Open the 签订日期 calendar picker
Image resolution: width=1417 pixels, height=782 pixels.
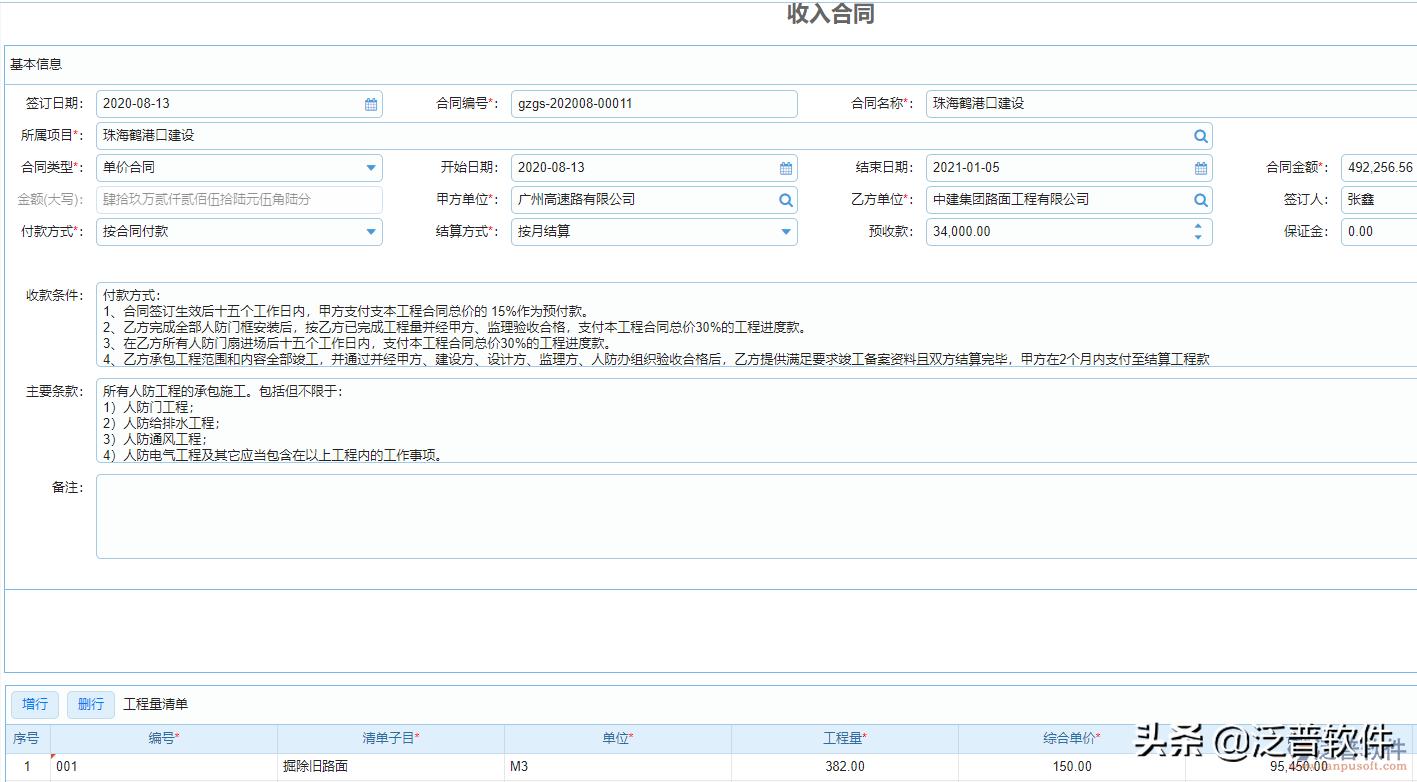pyautogui.click(x=369, y=103)
